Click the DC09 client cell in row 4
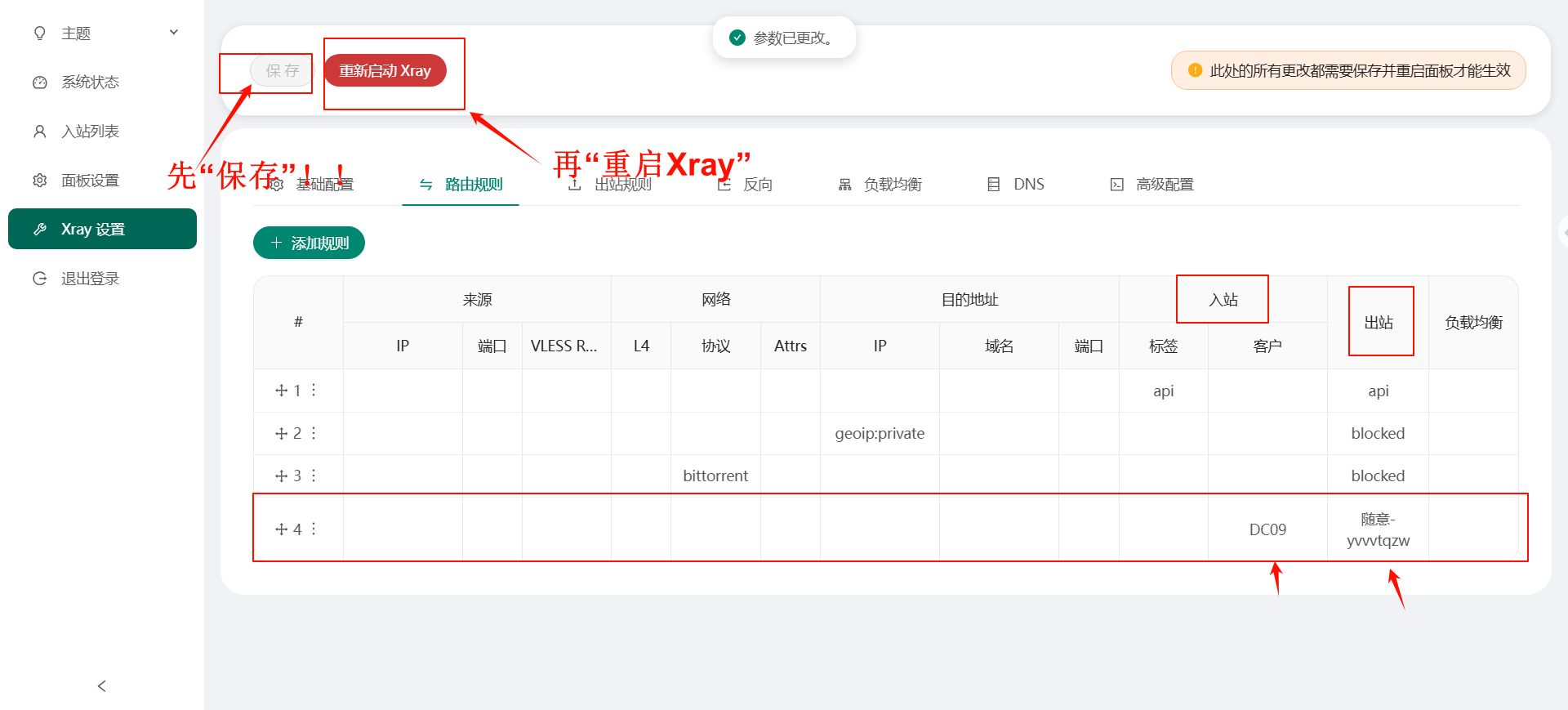1568x710 pixels. click(x=1267, y=529)
